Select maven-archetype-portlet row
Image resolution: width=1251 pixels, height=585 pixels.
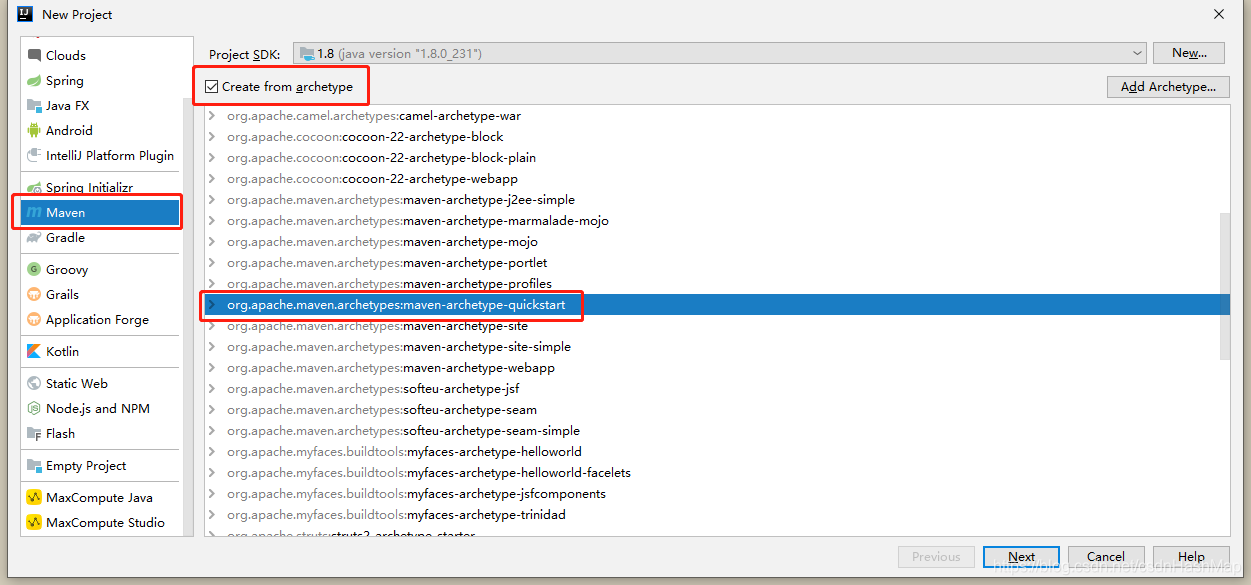(x=712, y=263)
